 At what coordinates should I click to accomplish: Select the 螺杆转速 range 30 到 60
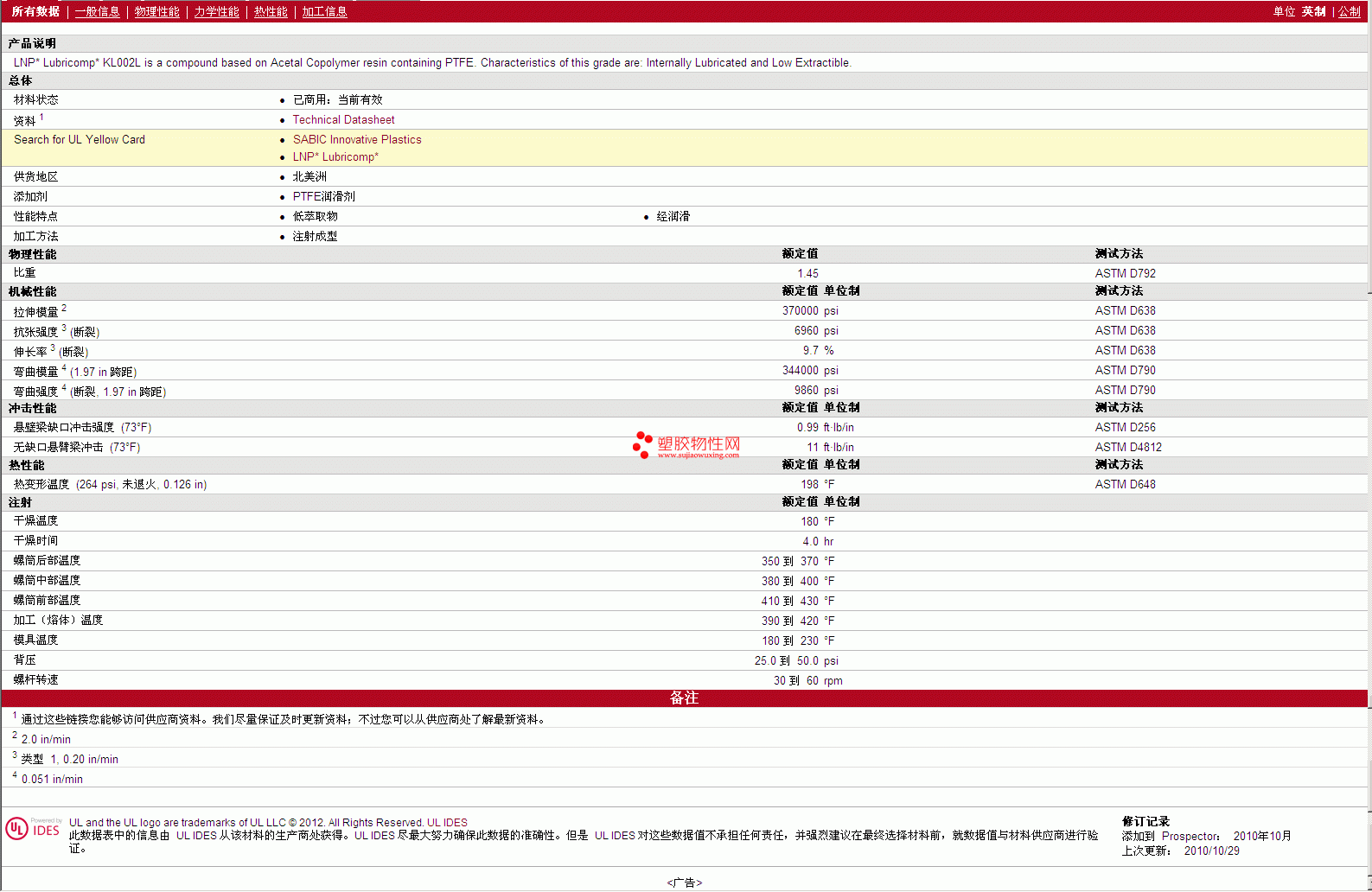[x=795, y=681]
